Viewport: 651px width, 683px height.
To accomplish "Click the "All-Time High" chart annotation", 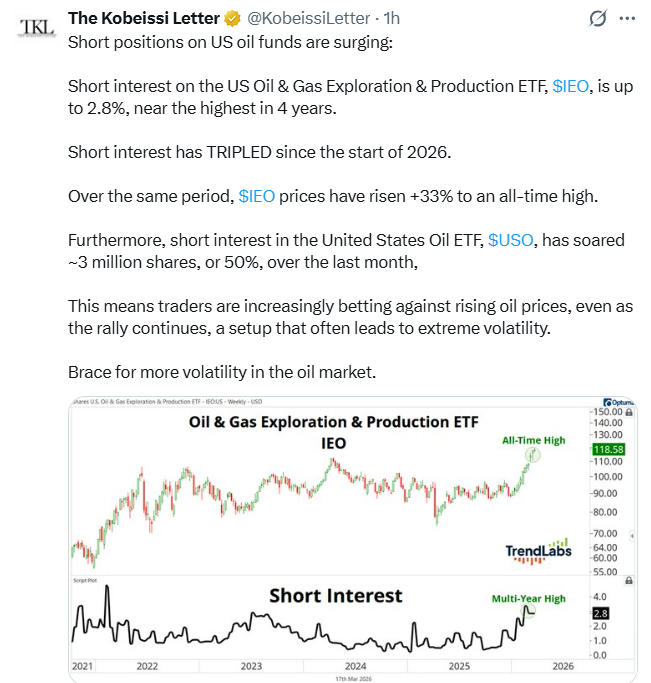I will coord(533,438).
